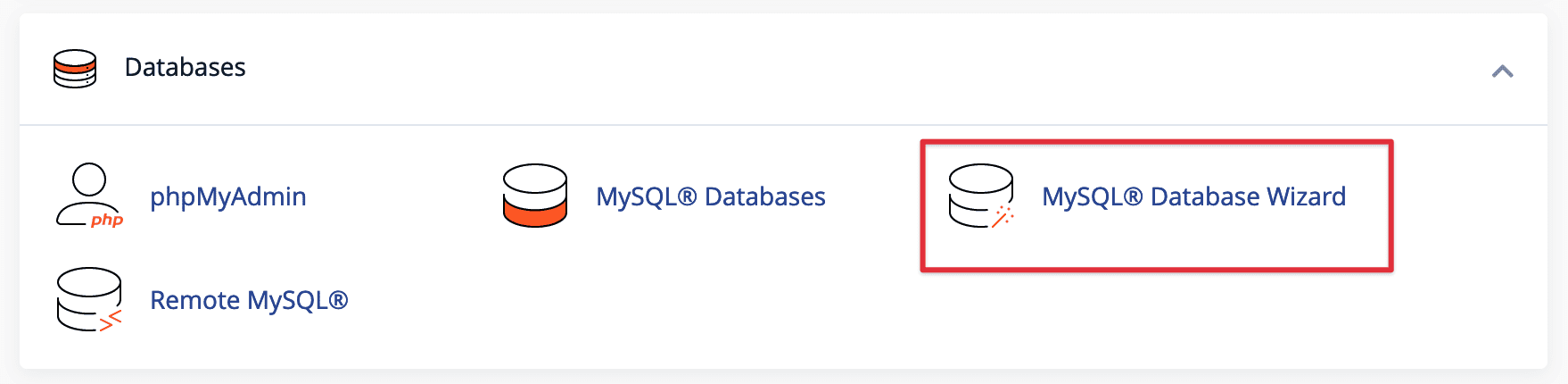Click the Databases section heading text
Screen dimensions: 1568x384
pyautogui.click(x=185, y=67)
